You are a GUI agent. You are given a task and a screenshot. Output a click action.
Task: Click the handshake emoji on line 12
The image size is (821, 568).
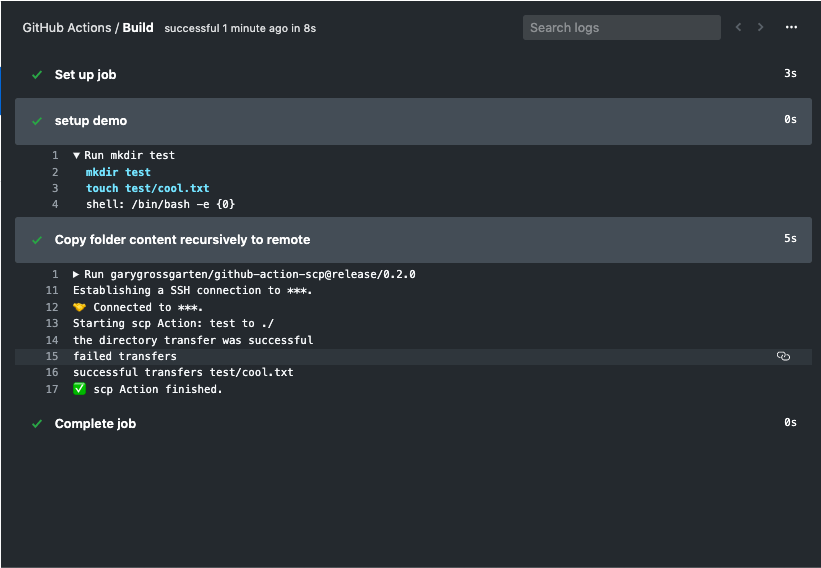(79, 307)
